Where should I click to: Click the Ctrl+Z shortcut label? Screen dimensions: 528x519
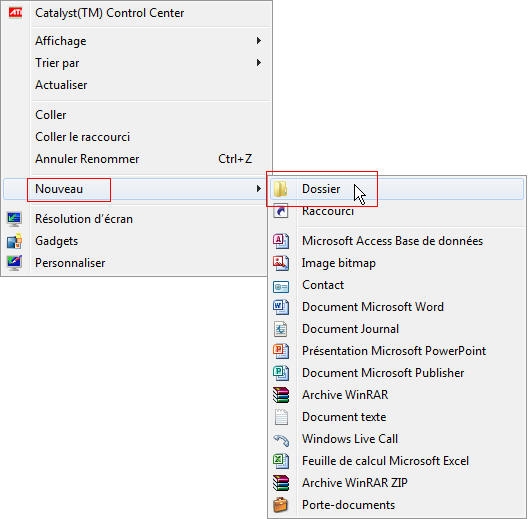point(235,159)
